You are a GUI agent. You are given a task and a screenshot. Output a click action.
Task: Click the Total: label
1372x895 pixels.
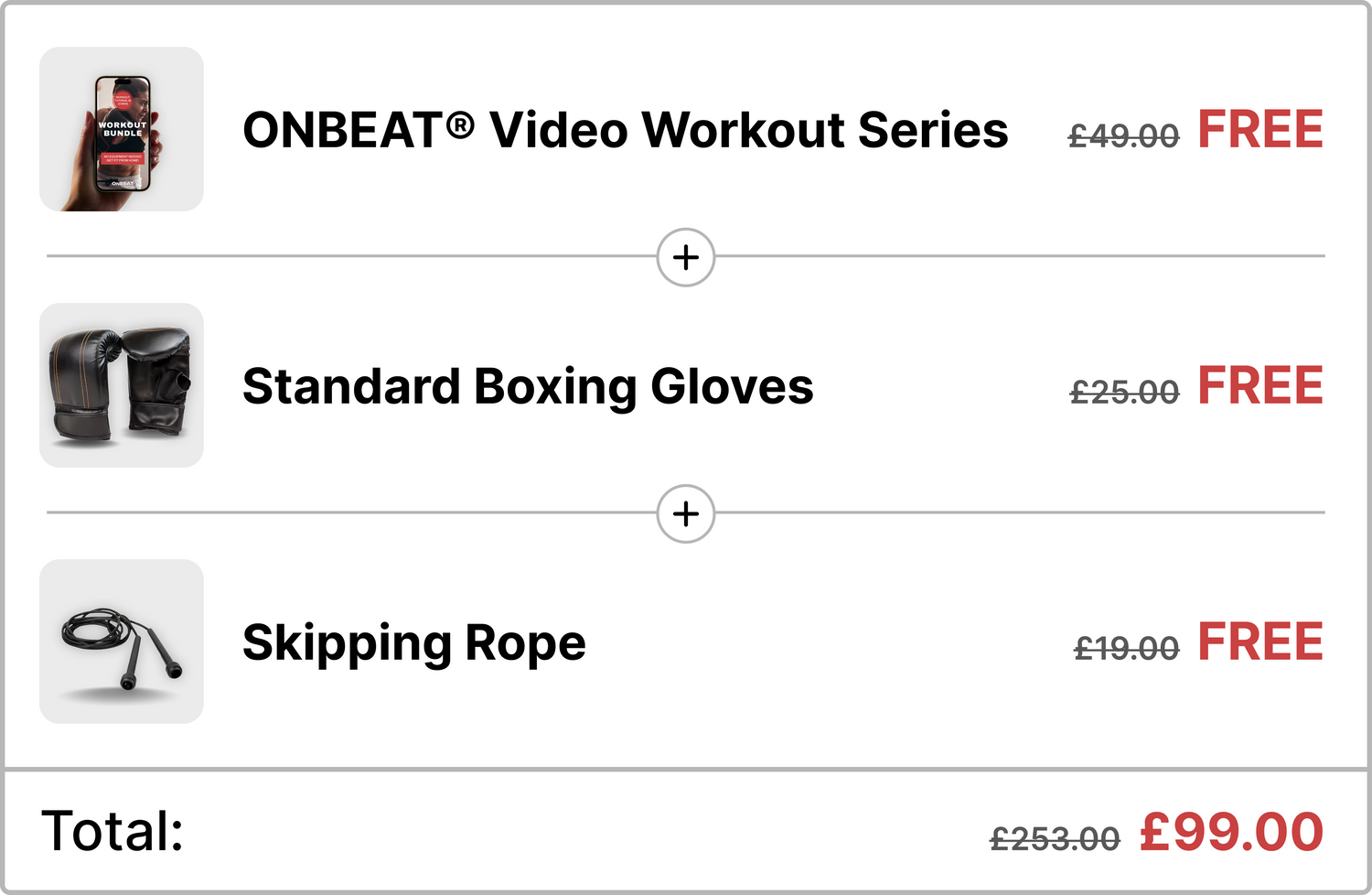tap(113, 831)
